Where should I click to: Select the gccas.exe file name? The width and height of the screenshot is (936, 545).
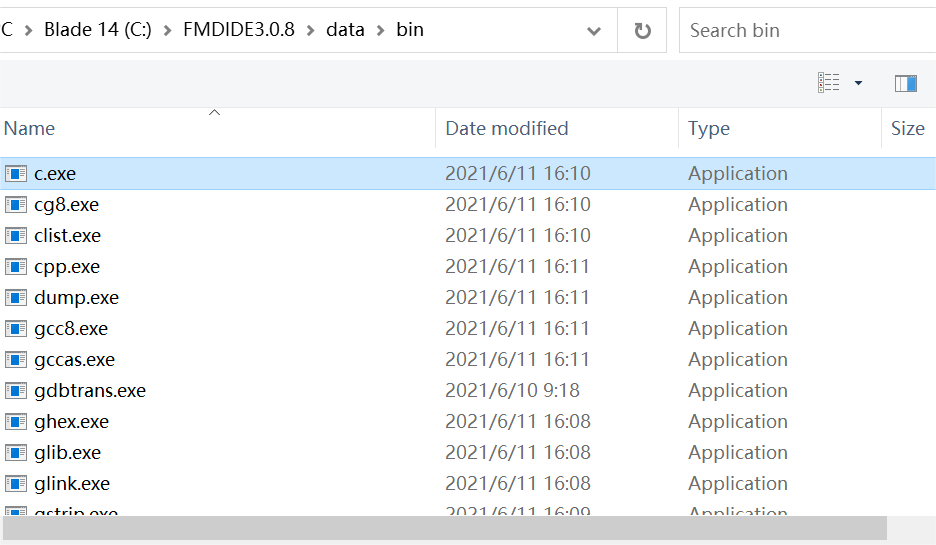[x=74, y=359]
